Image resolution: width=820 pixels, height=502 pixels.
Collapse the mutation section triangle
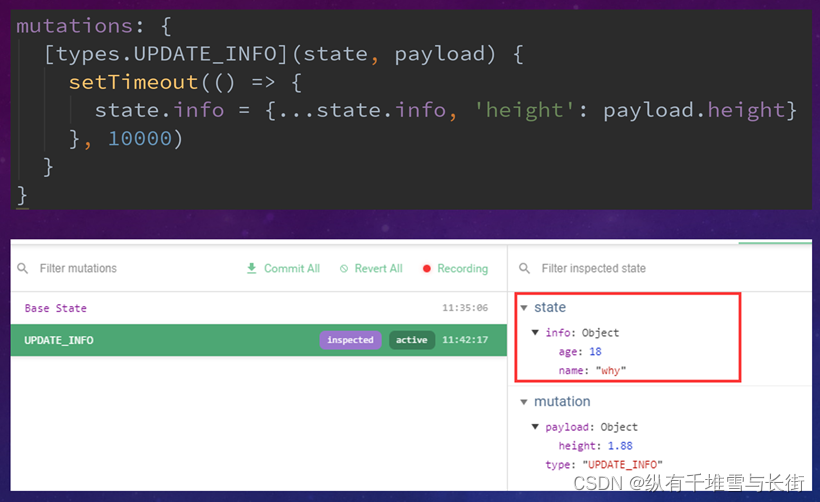tap(524, 402)
